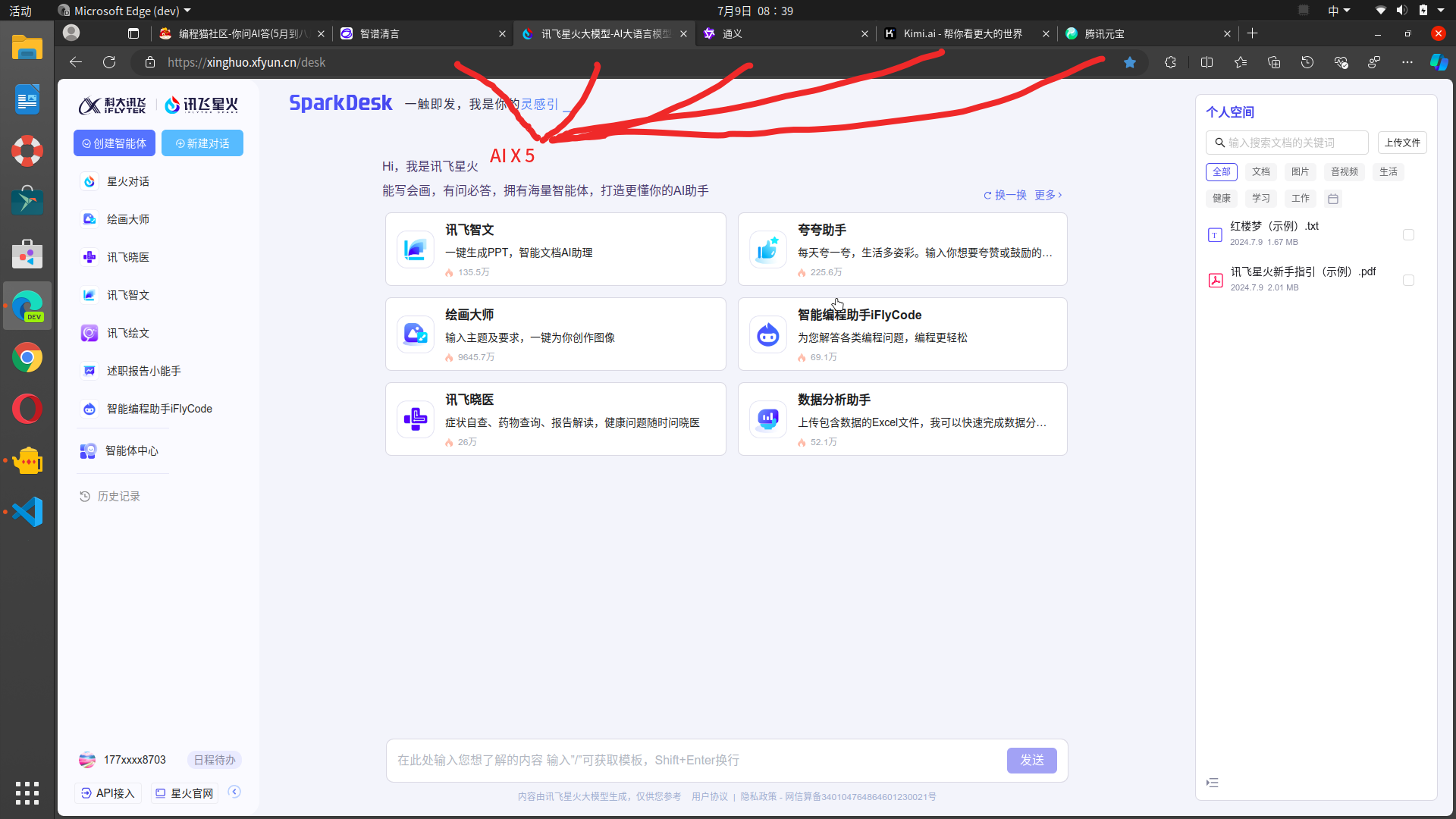The width and height of the screenshot is (1456, 819).
Task: Toggle the favorite star for this page
Action: [x=1130, y=62]
